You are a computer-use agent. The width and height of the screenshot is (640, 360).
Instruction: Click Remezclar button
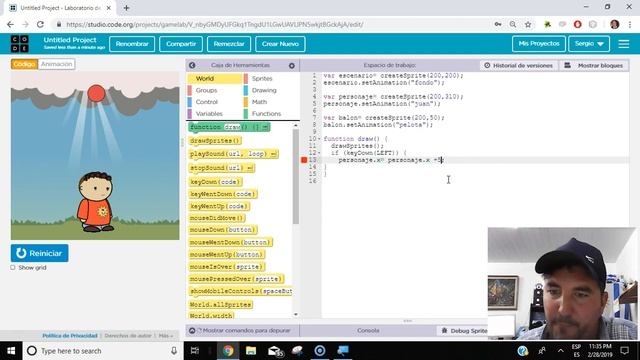pos(229,44)
